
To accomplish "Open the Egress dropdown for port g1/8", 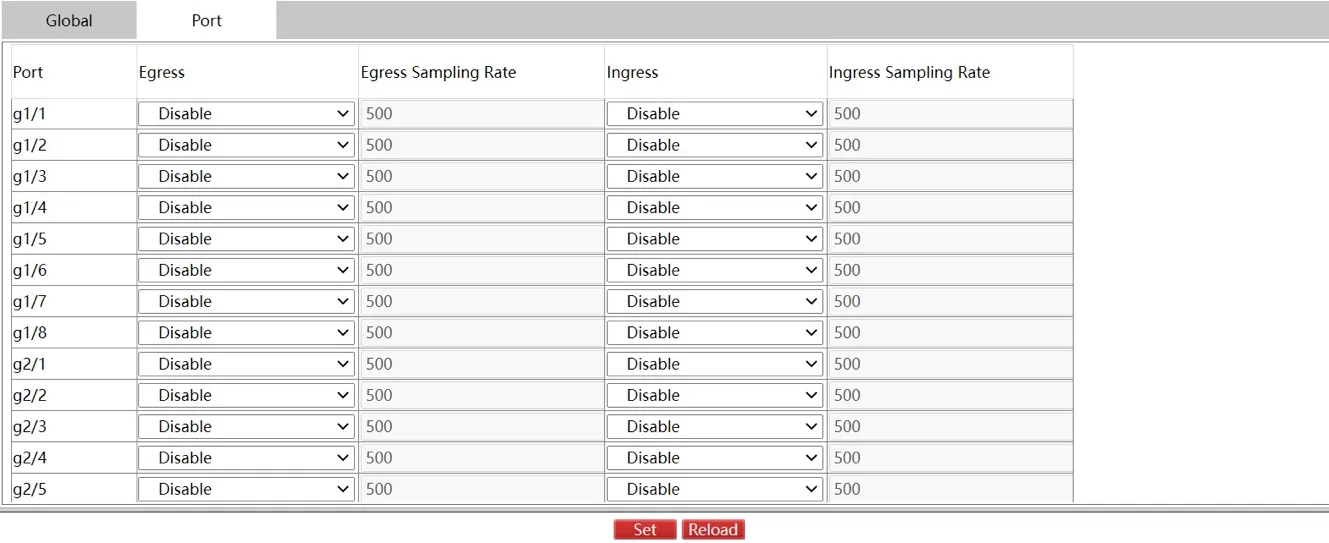I will (x=247, y=333).
